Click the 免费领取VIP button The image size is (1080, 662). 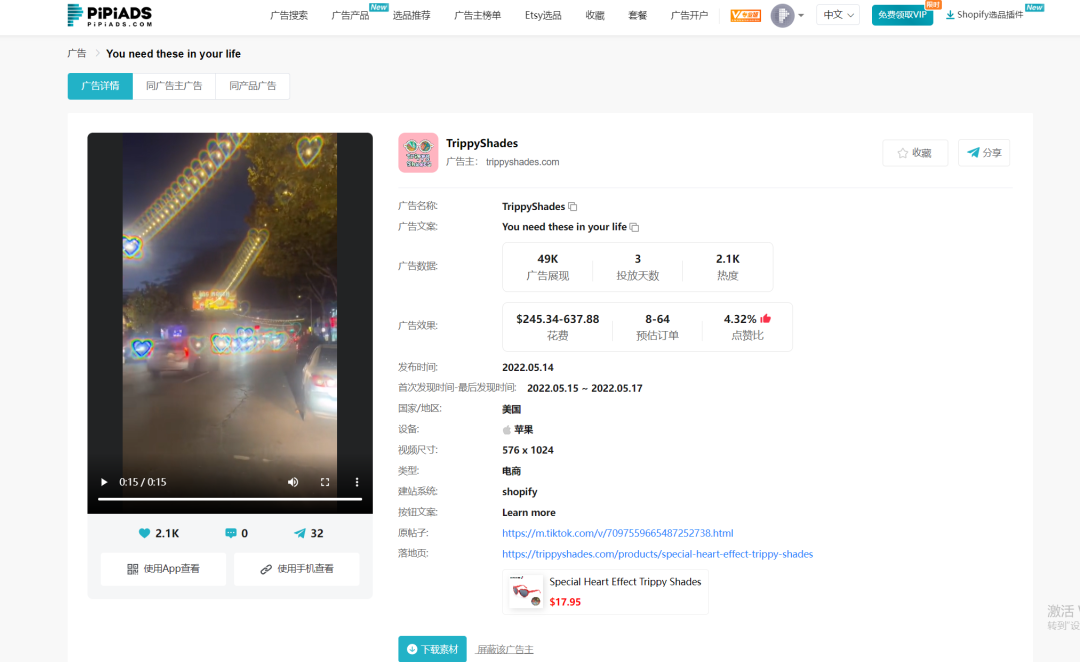(x=902, y=15)
